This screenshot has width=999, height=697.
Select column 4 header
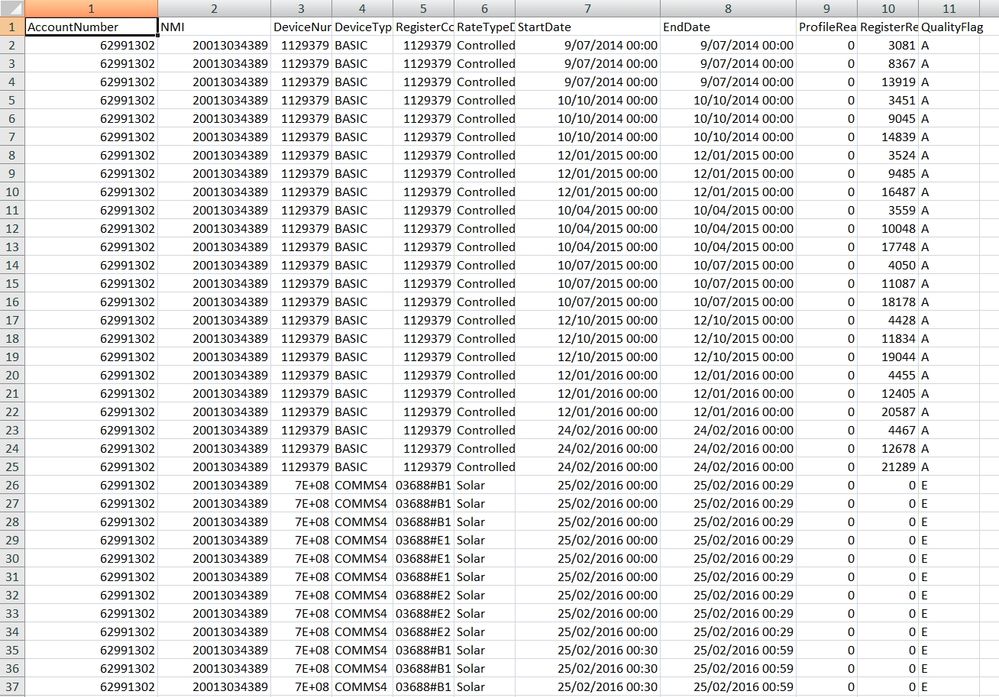tap(362, 8)
